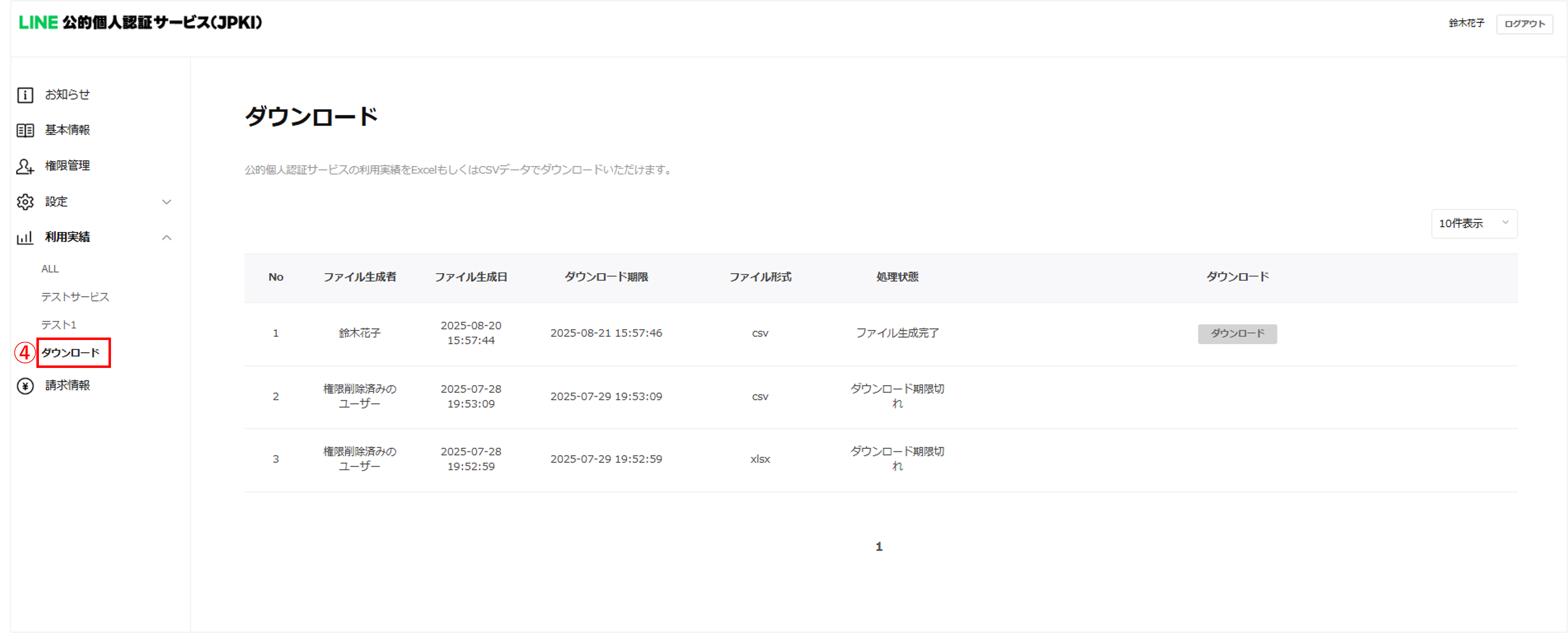Open the 権限管理 menu label
The height and width of the screenshot is (633, 1568).
tap(68, 165)
